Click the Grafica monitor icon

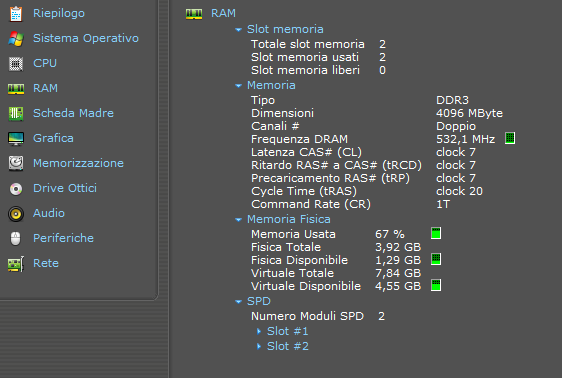(x=16, y=139)
